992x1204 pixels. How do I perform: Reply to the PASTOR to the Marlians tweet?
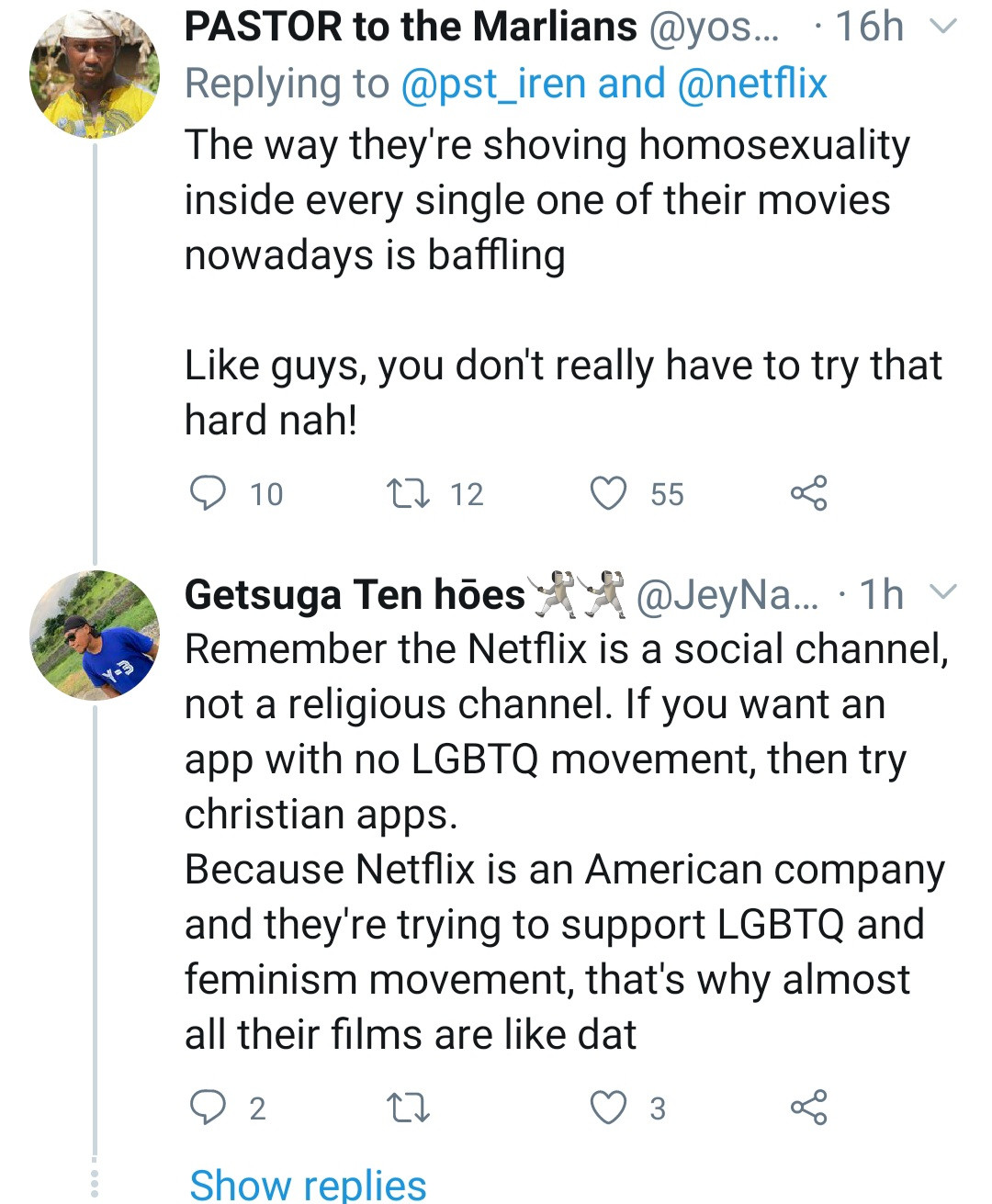point(208,493)
